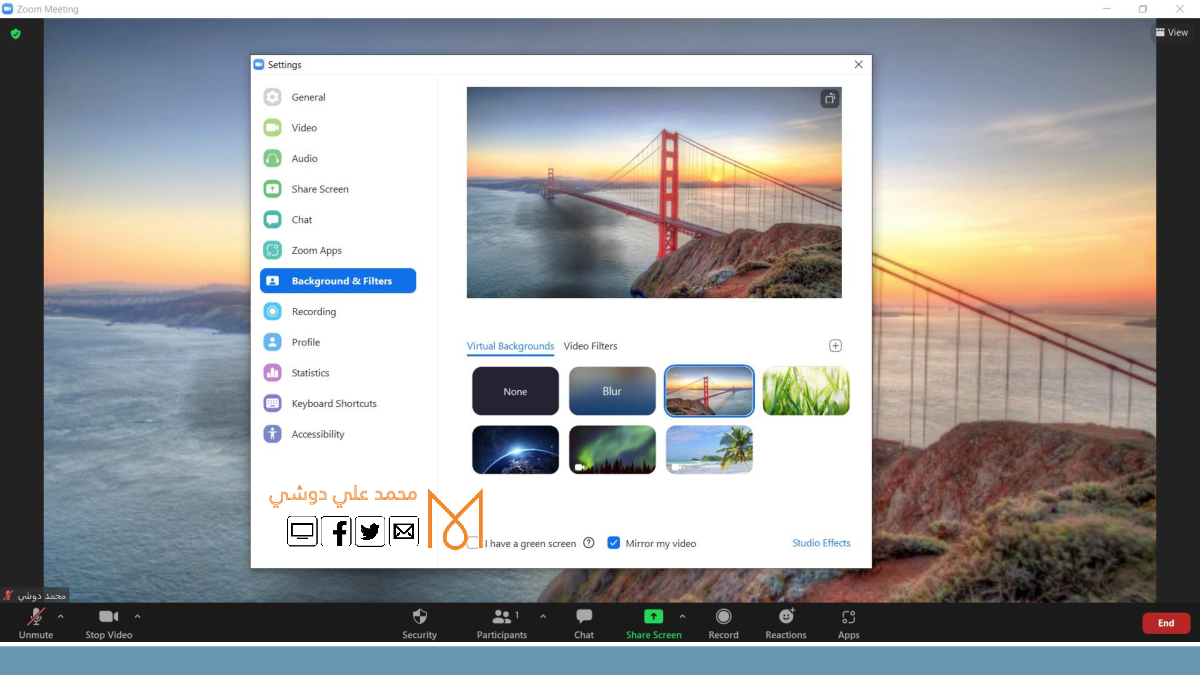Choose the green grass background thumbnail

805,391
